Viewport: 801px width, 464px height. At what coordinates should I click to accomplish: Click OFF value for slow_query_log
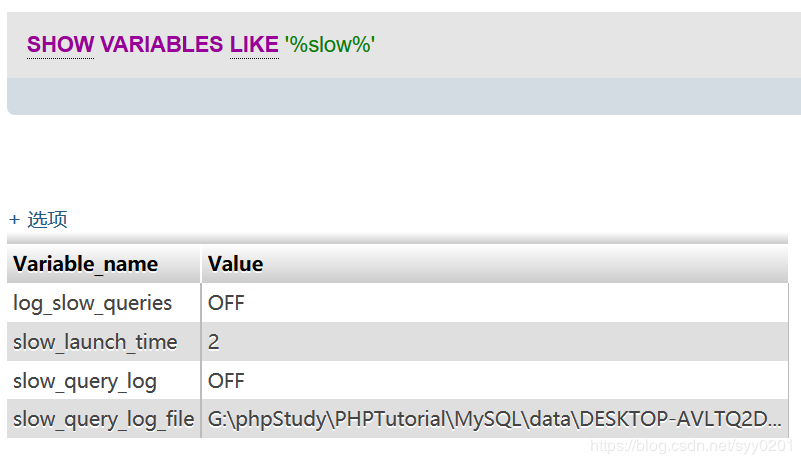(226, 381)
